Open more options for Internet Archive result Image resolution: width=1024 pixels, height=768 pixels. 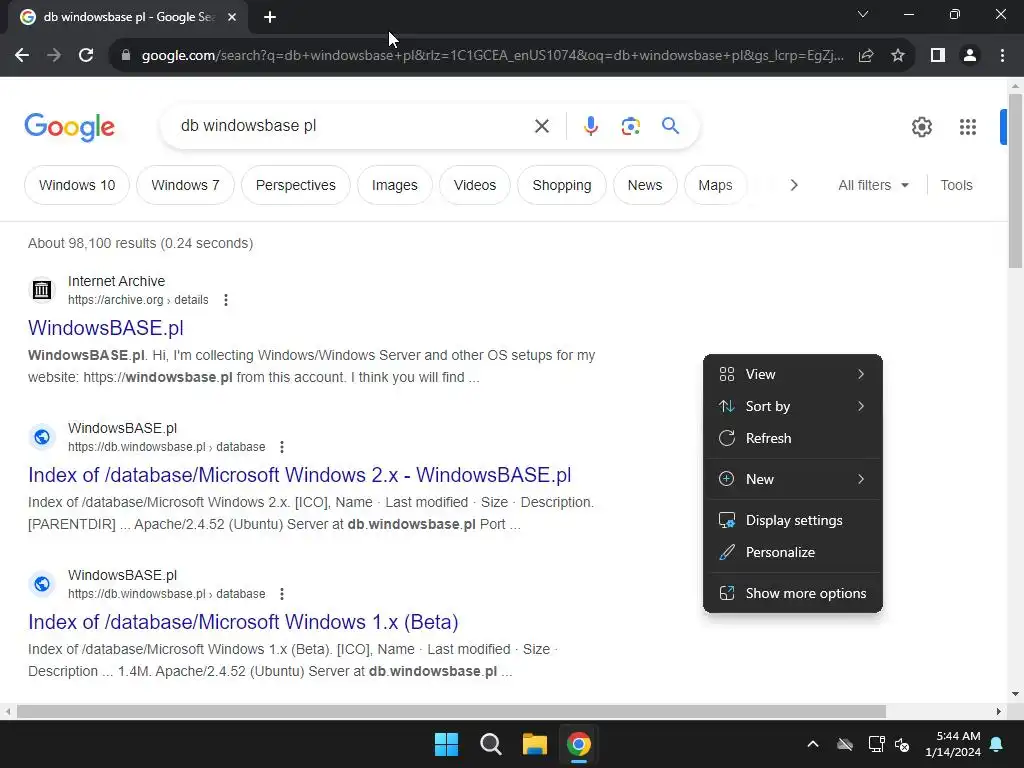[226, 300]
